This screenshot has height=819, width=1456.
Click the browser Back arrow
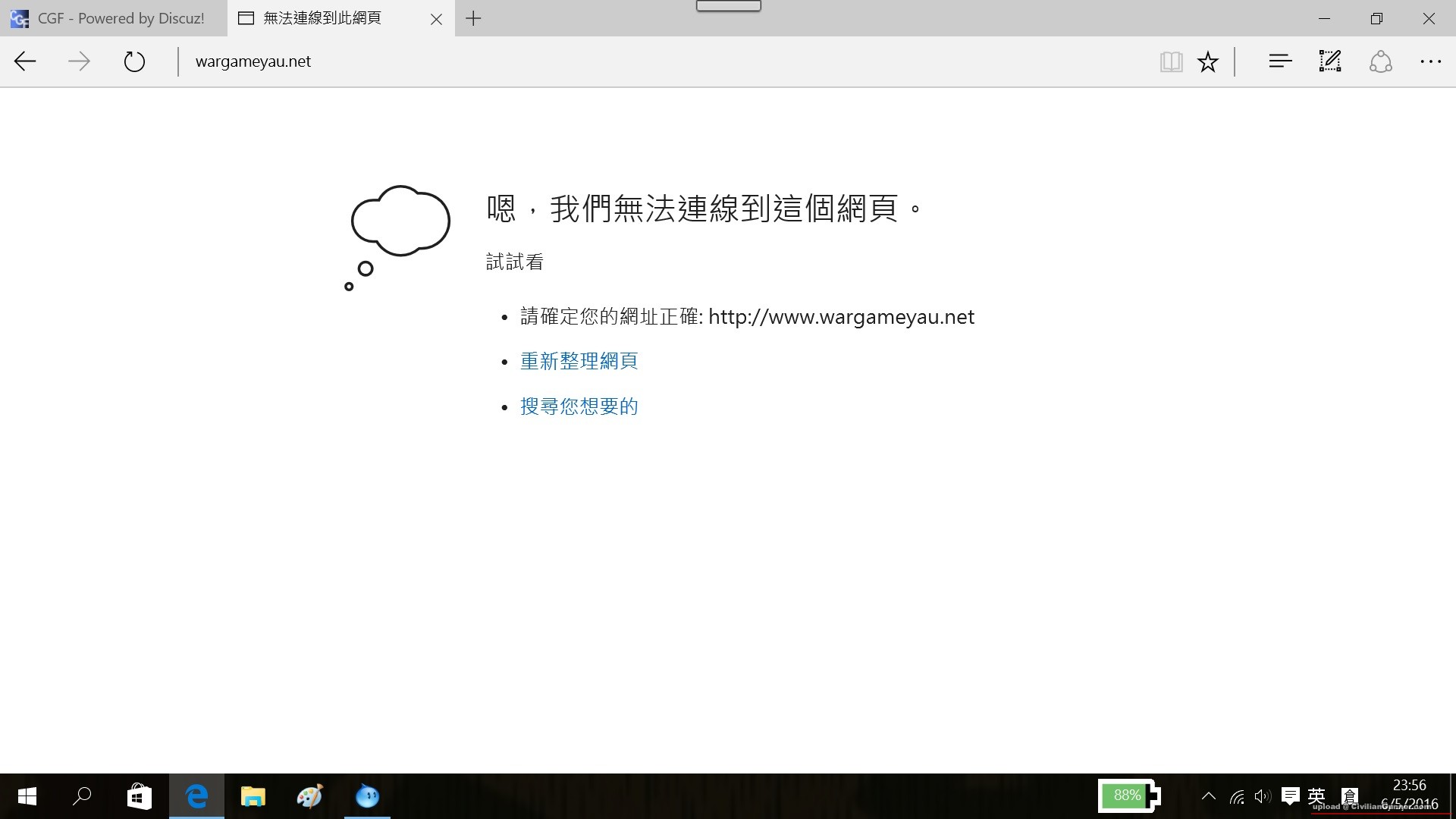pyautogui.click(x=25, y=61)
